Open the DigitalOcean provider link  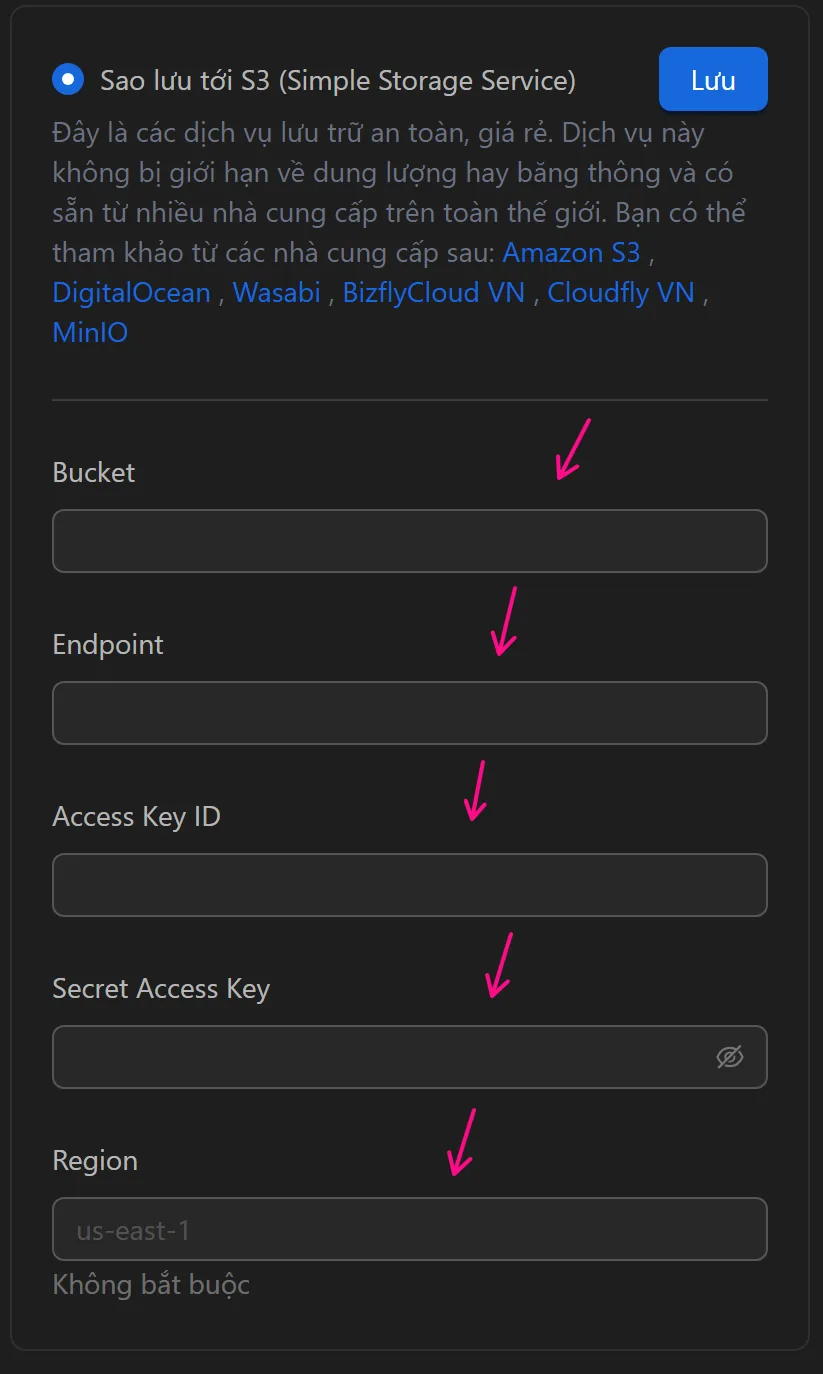[x=131, y=293]
